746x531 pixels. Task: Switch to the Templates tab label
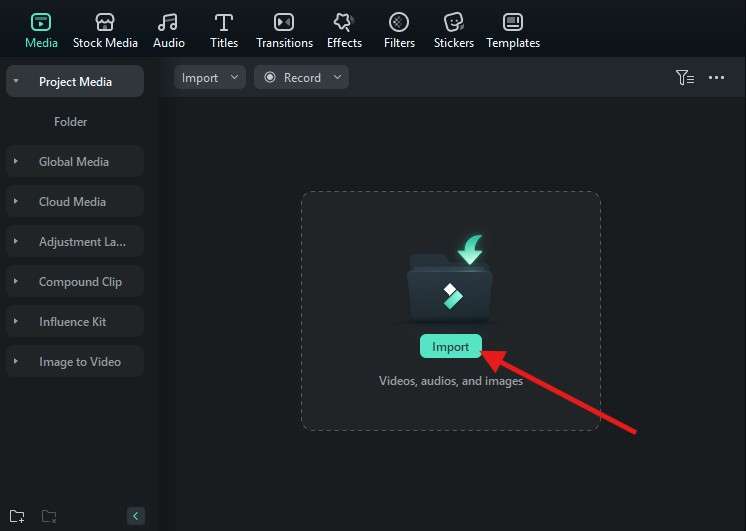pos(513,43)
